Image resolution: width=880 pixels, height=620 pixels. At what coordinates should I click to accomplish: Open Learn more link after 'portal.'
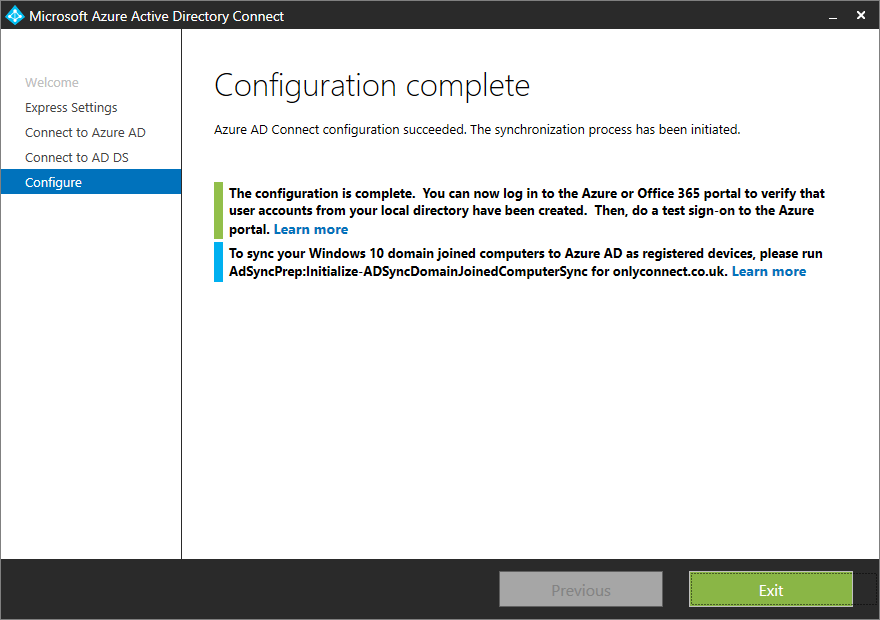311,229
